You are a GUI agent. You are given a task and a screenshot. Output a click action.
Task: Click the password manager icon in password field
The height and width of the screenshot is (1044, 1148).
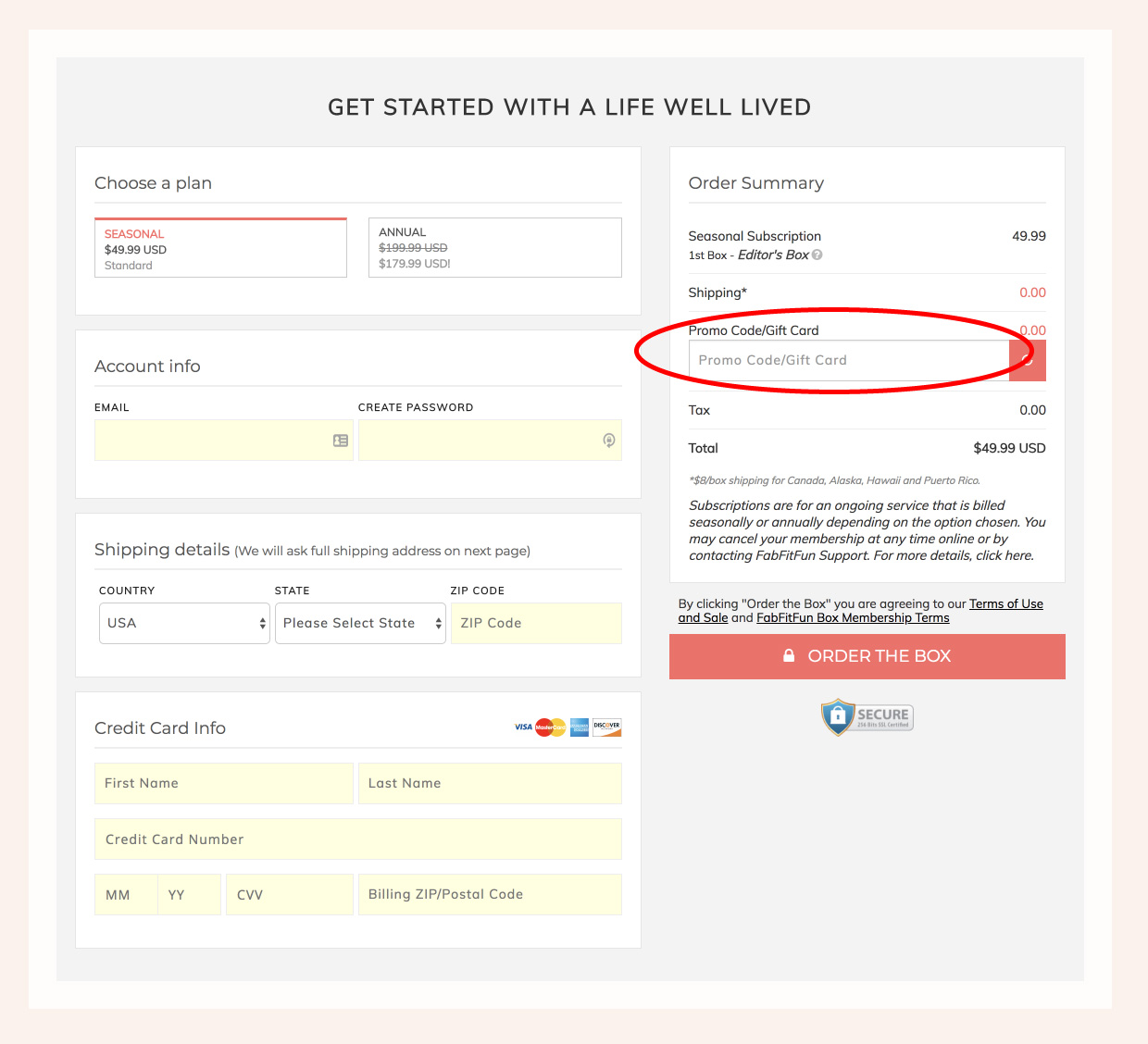(608, 441)
